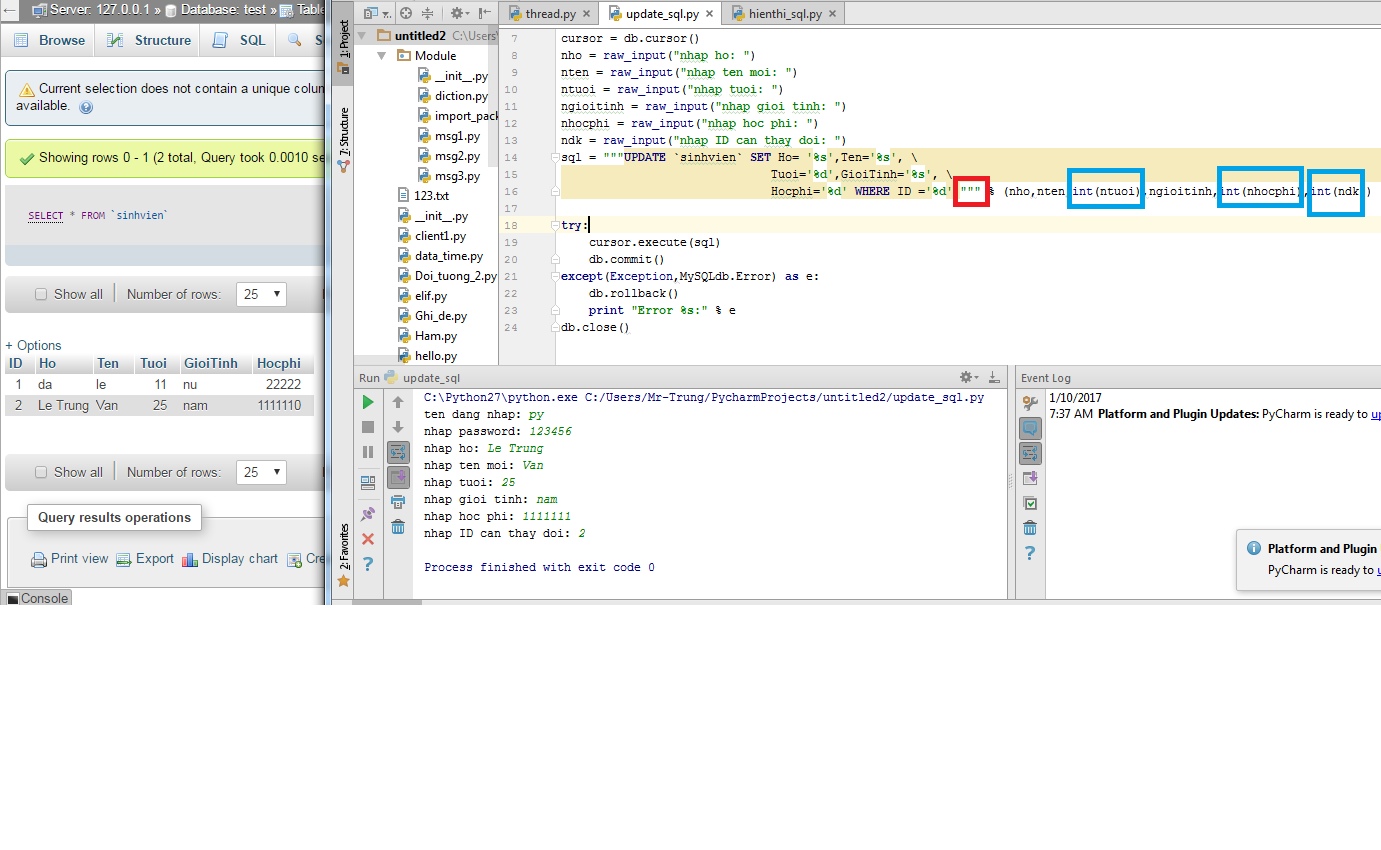Switch to thread.py editor tab
Viewport: 1381px width, 850px height.
[549, 14]
